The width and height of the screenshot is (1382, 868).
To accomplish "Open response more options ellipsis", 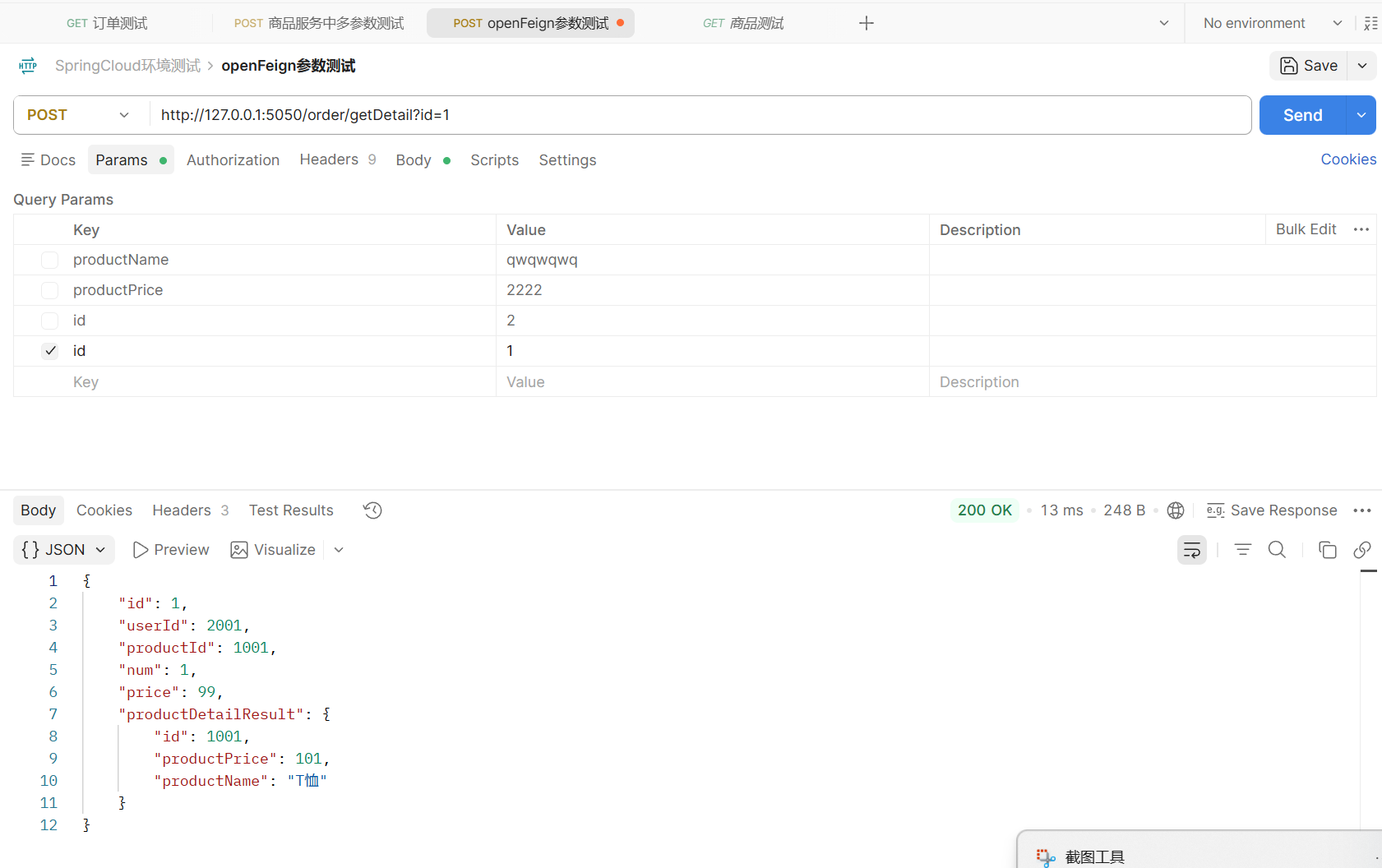I will [1362, 510].
